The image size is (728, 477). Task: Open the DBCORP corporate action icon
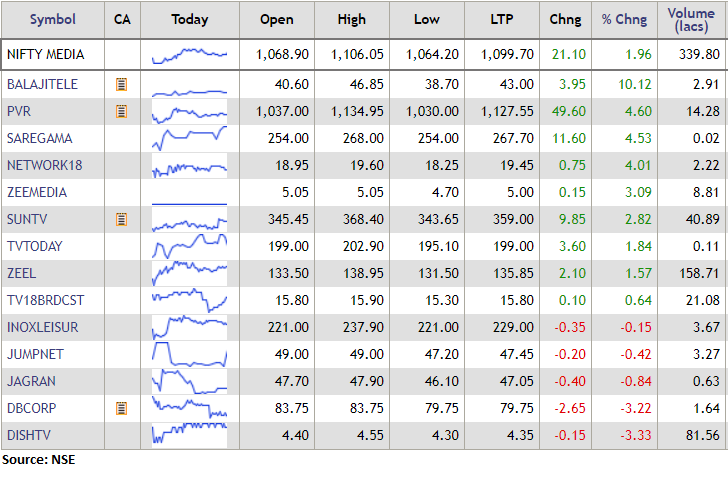(122, 408)
